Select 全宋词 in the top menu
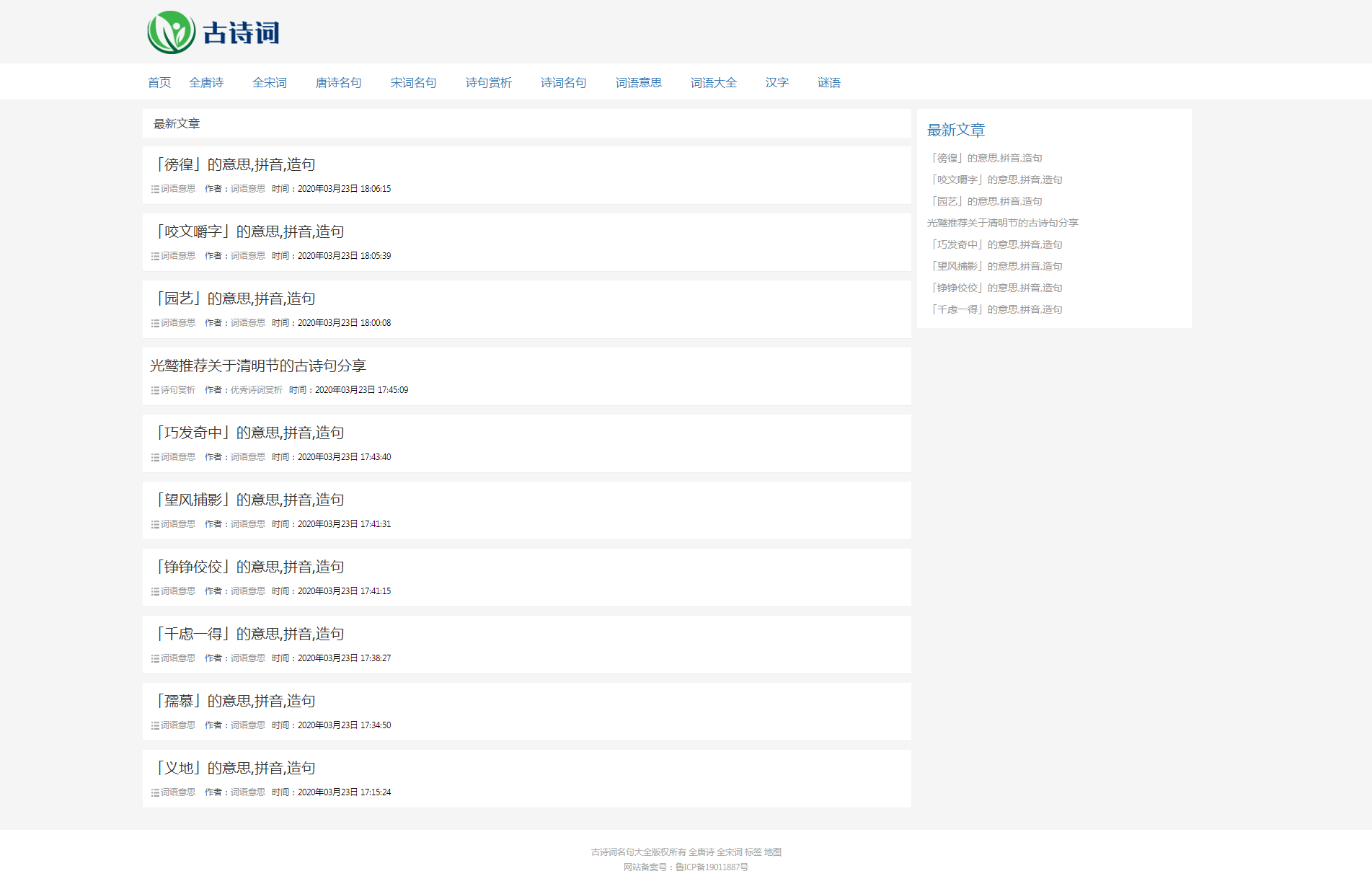Image resolution: width=1372 pixels, height=889 pixels. (270, 83)
